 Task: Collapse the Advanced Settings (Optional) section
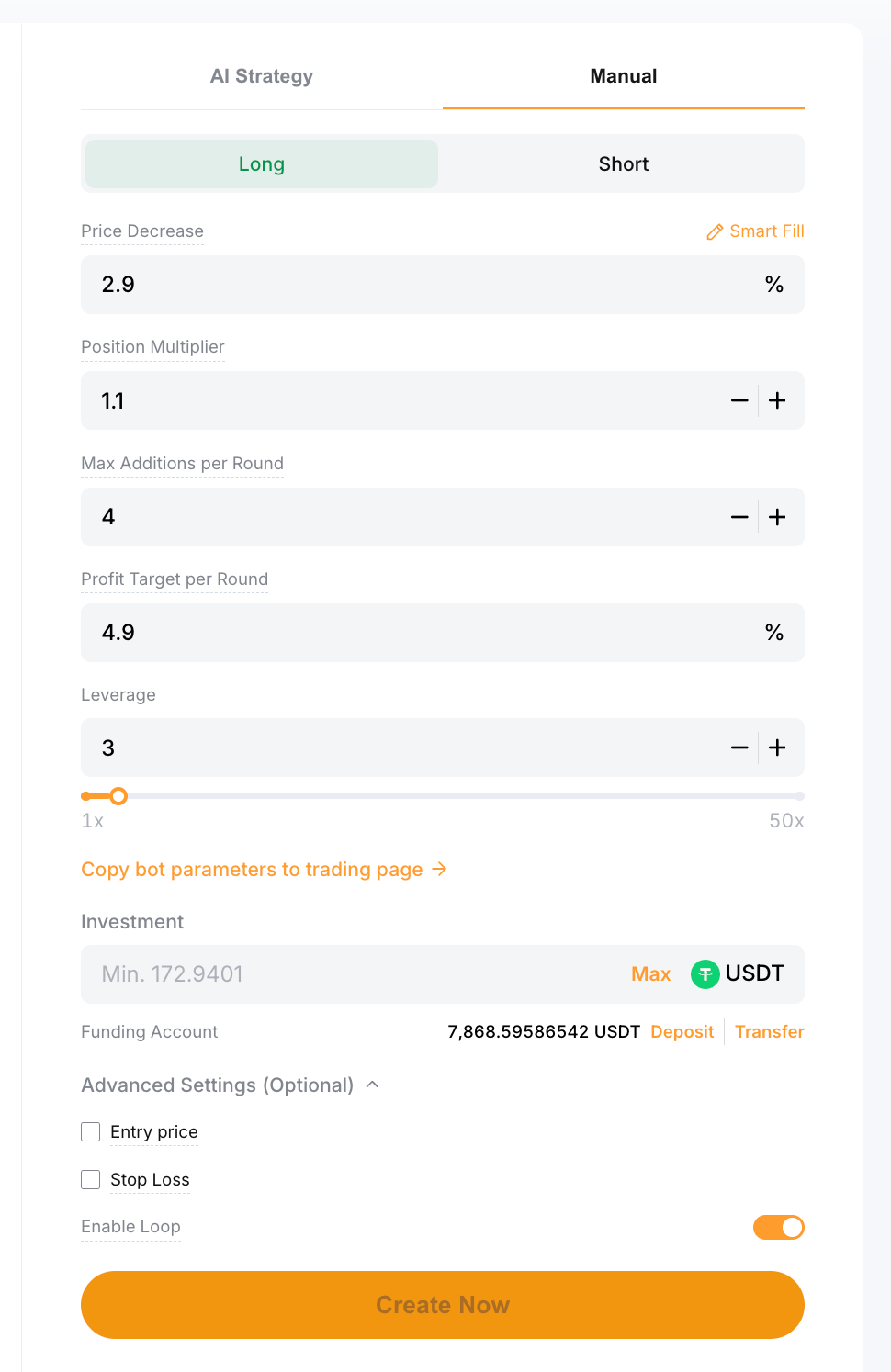(231, 1085)
